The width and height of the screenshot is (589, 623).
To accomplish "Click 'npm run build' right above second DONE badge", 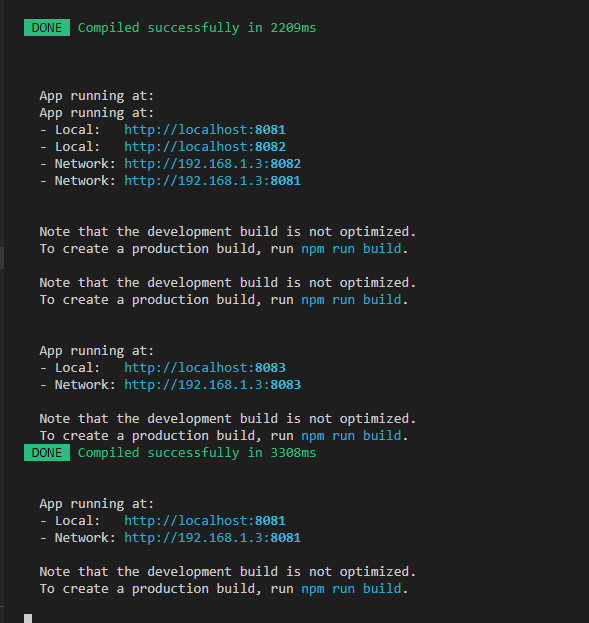I will [x=351, y=435].
